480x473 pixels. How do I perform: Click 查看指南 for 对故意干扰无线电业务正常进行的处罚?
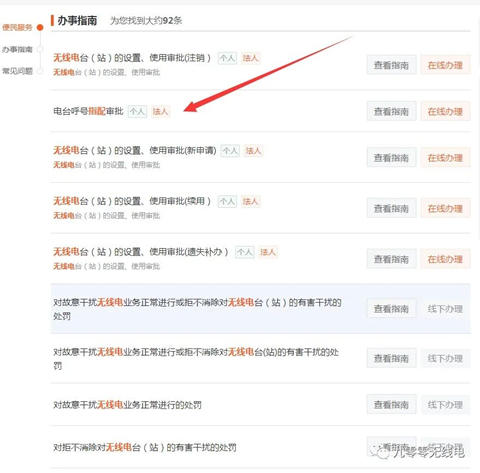[x=391, y=404]
